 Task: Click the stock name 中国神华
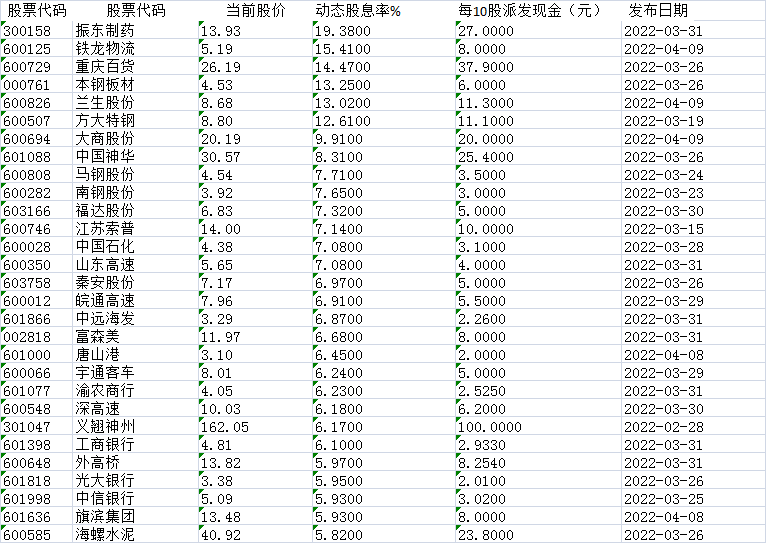pyautogui.click(x=105, y=157)
